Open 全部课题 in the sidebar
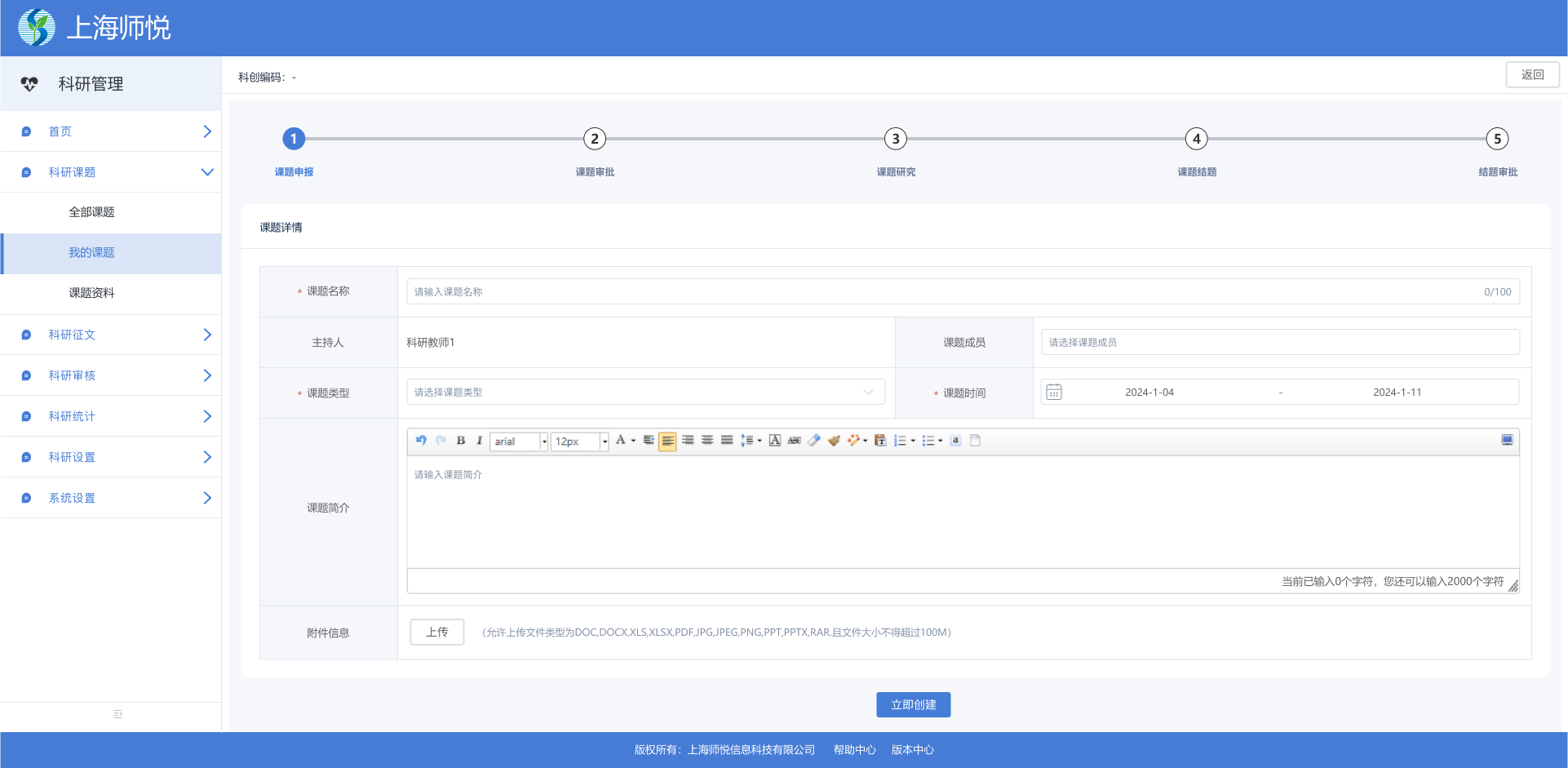1568x768 pixels. (91, 212)
